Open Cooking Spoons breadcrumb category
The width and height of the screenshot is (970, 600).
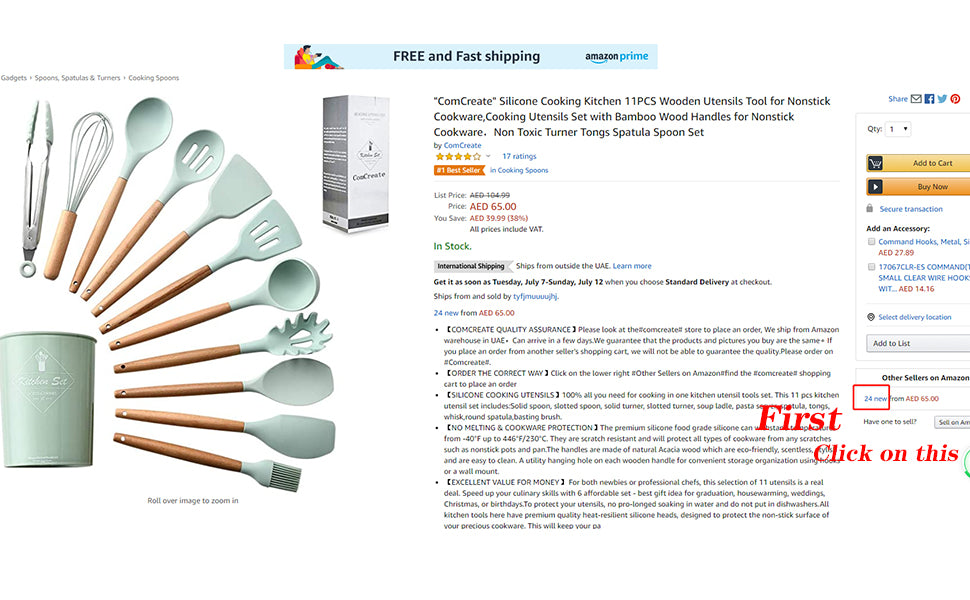click(153, 78)
